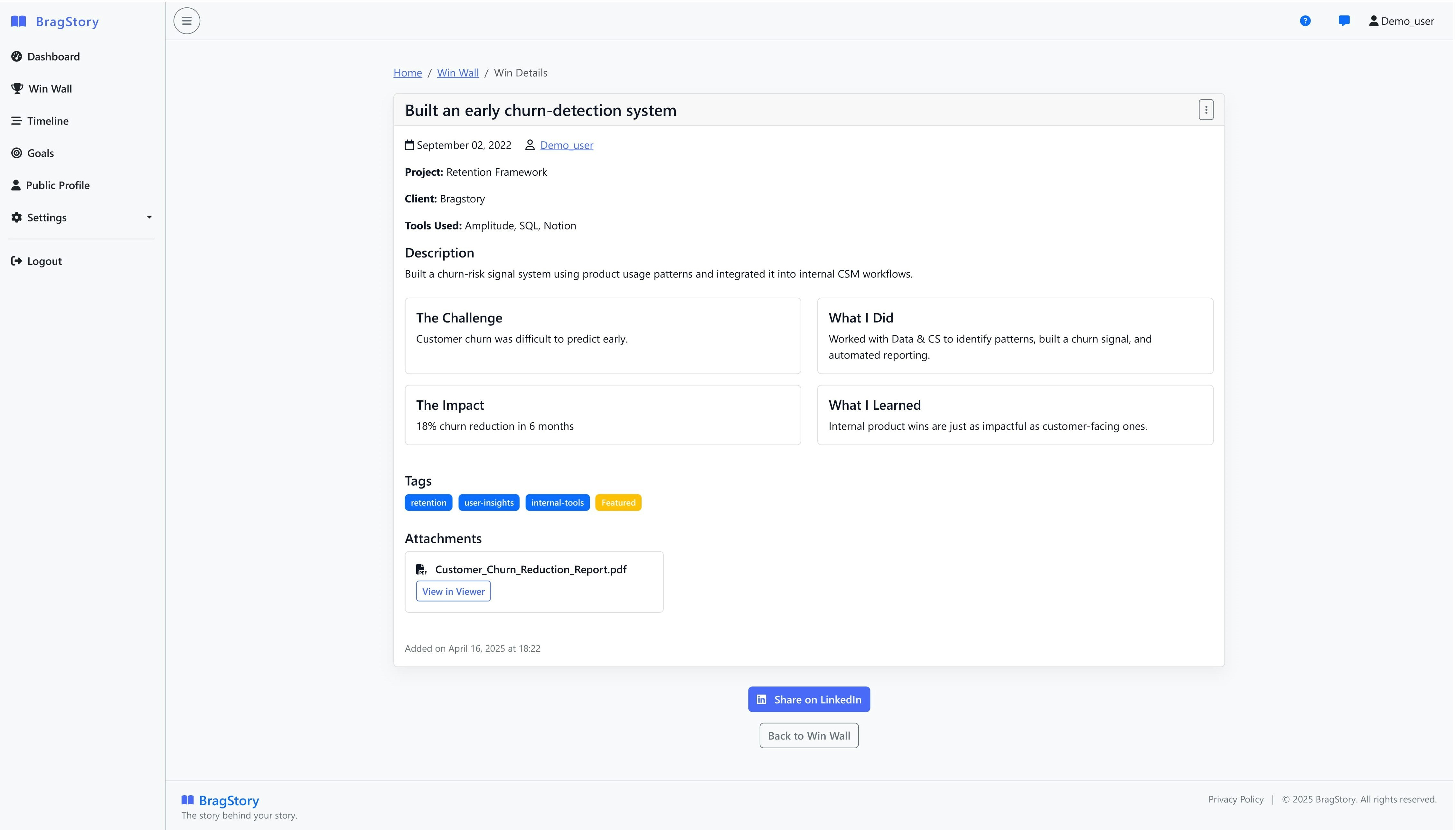This screenshot has height=830, width=1456.
Task: Click the Dashboard gauge icon
Action: pos(16,56)
